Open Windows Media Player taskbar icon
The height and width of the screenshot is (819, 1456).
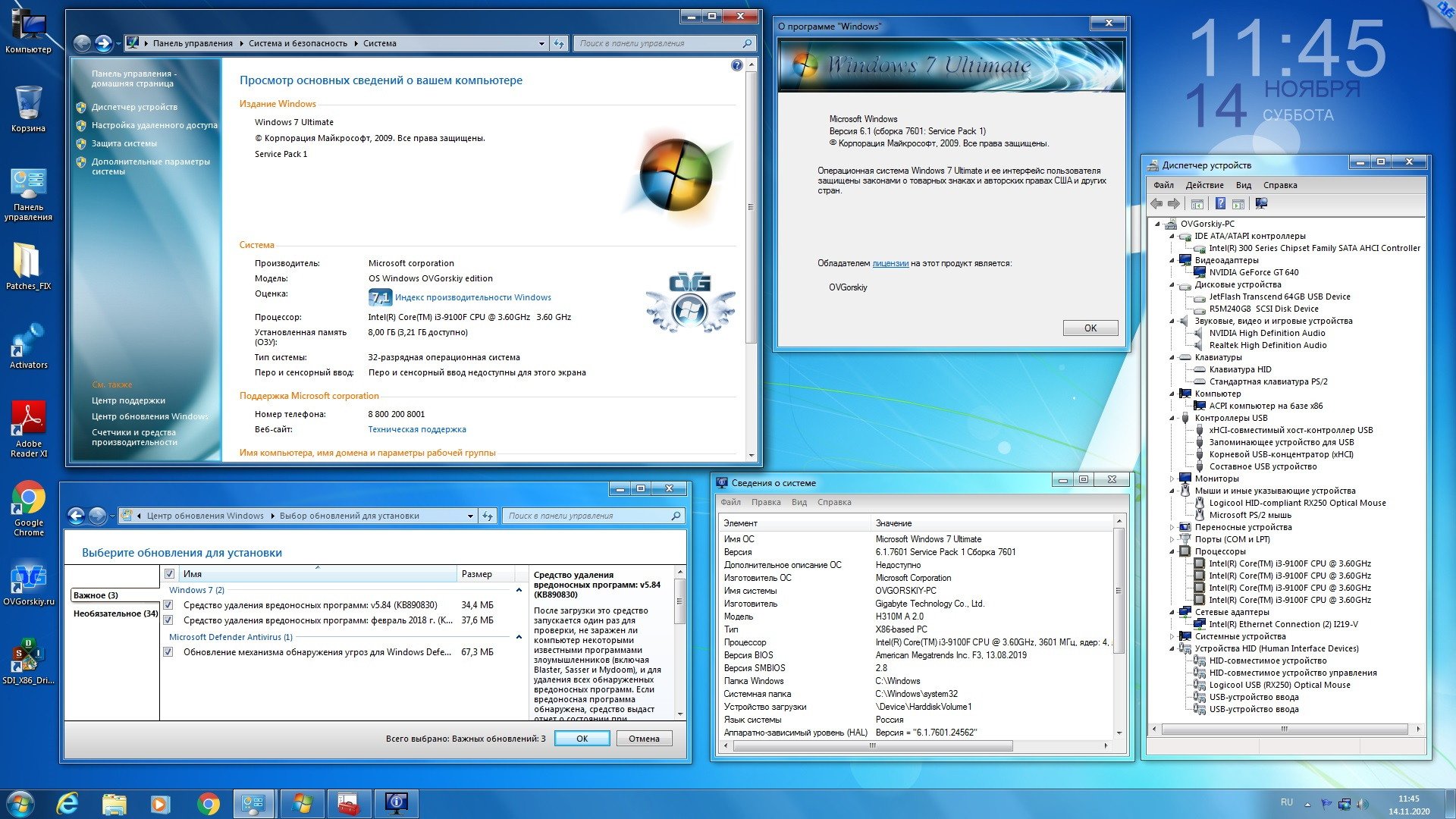coord(160,804)
